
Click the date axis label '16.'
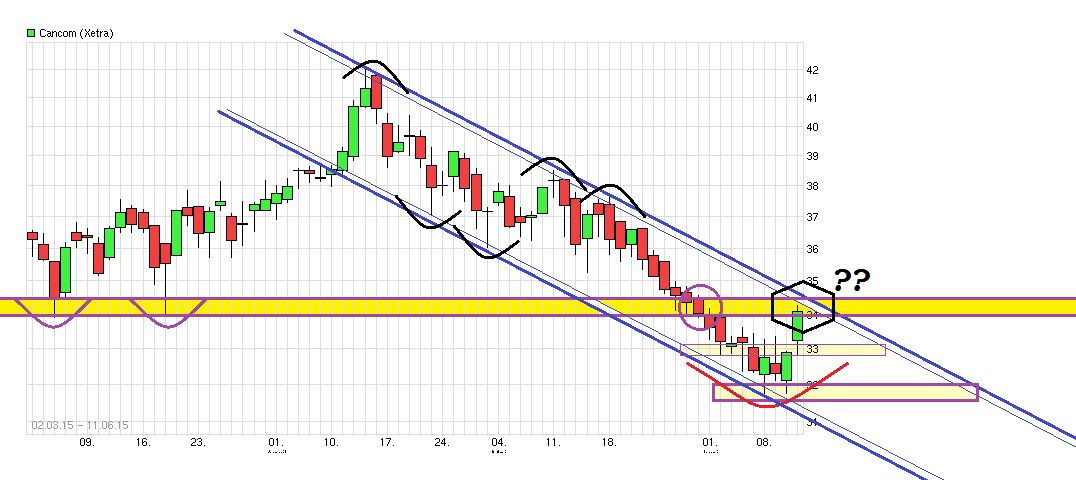143,442
